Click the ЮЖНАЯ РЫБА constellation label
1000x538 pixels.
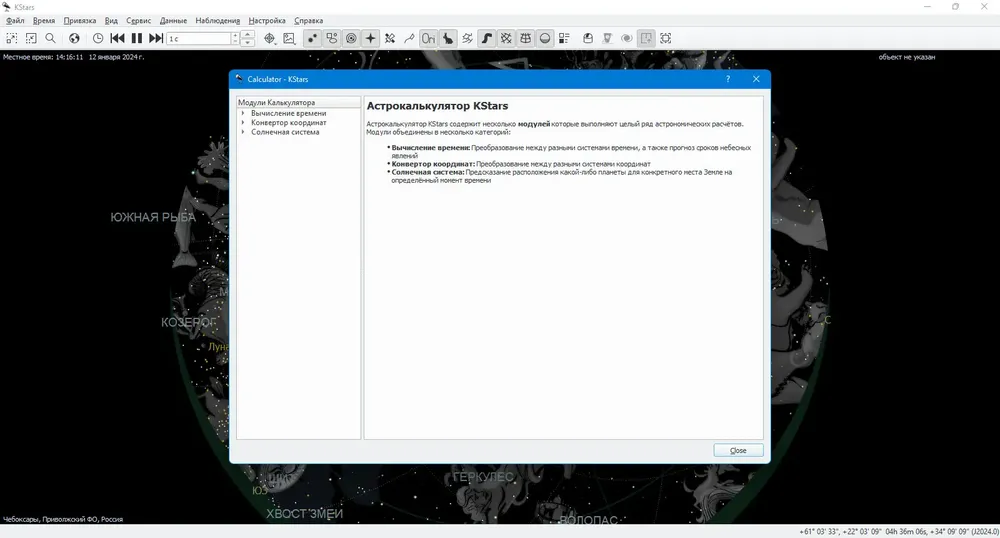click(153, 217)
